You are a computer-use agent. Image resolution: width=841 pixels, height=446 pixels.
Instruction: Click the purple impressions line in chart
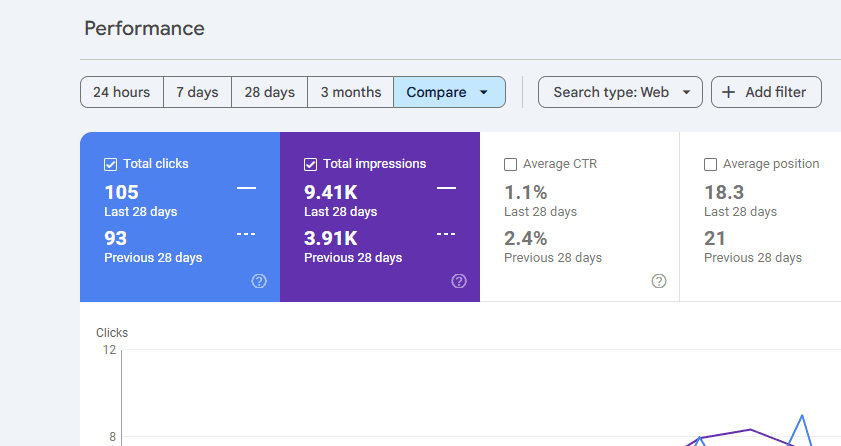[x=750, y=430]
